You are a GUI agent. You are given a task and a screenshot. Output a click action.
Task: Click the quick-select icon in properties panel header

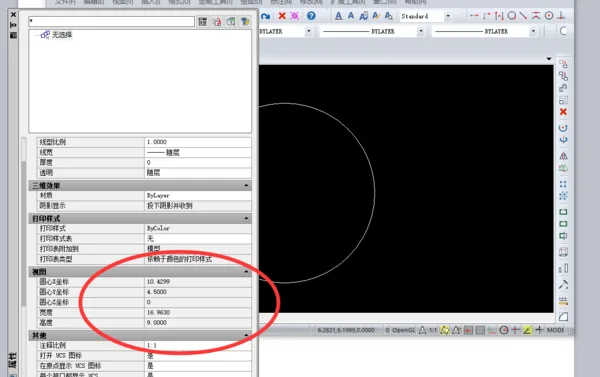point(231,21)
